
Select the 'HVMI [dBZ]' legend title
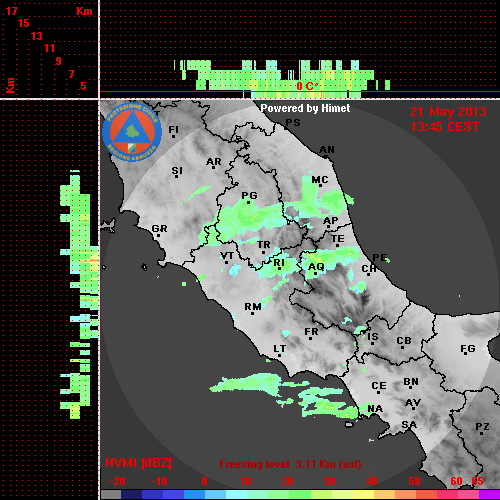pos(138,463)
